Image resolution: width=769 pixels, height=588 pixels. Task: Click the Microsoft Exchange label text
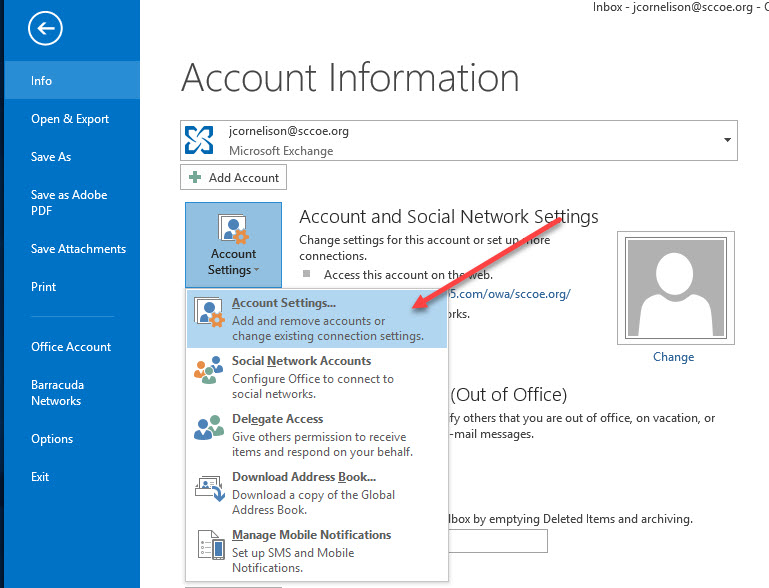(x=281, y=151)
